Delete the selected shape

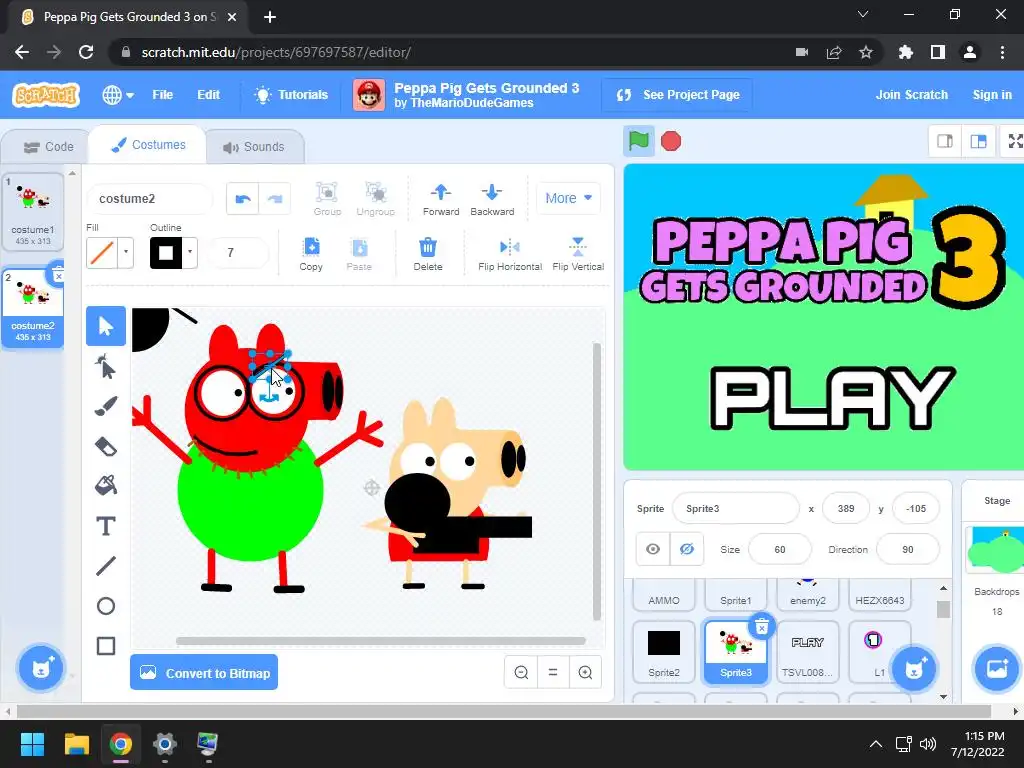(x=428, y=254)
